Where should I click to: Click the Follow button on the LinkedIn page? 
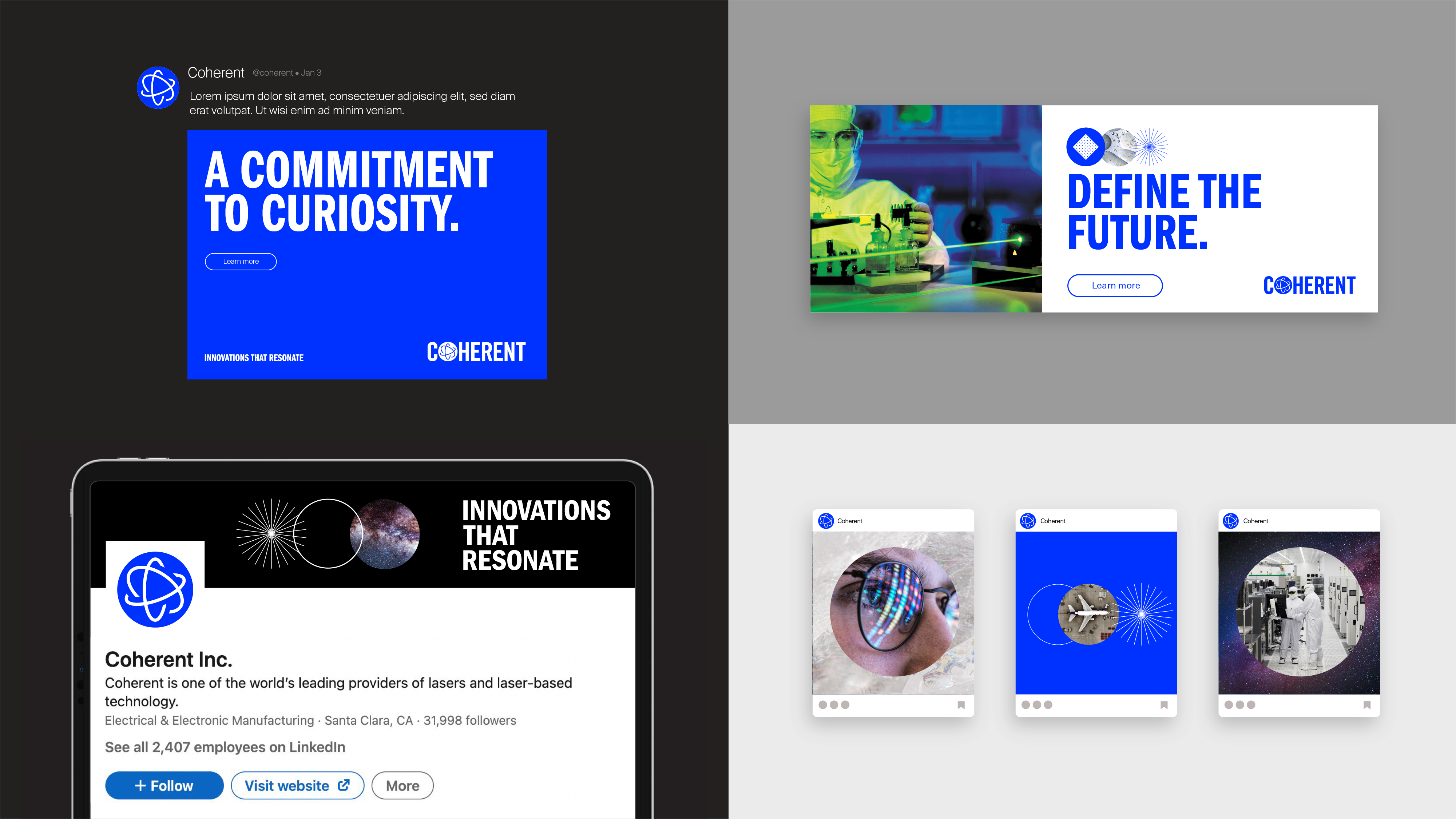(164, 786)
